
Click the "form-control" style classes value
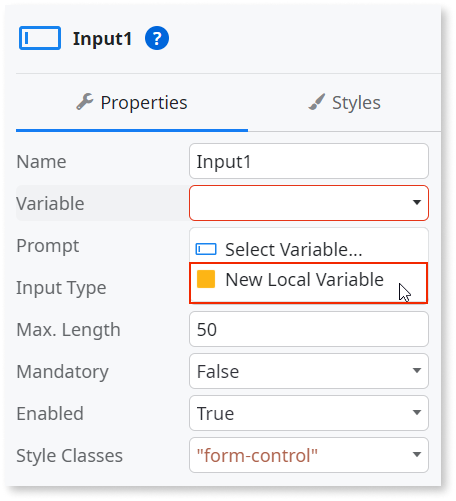257,455
